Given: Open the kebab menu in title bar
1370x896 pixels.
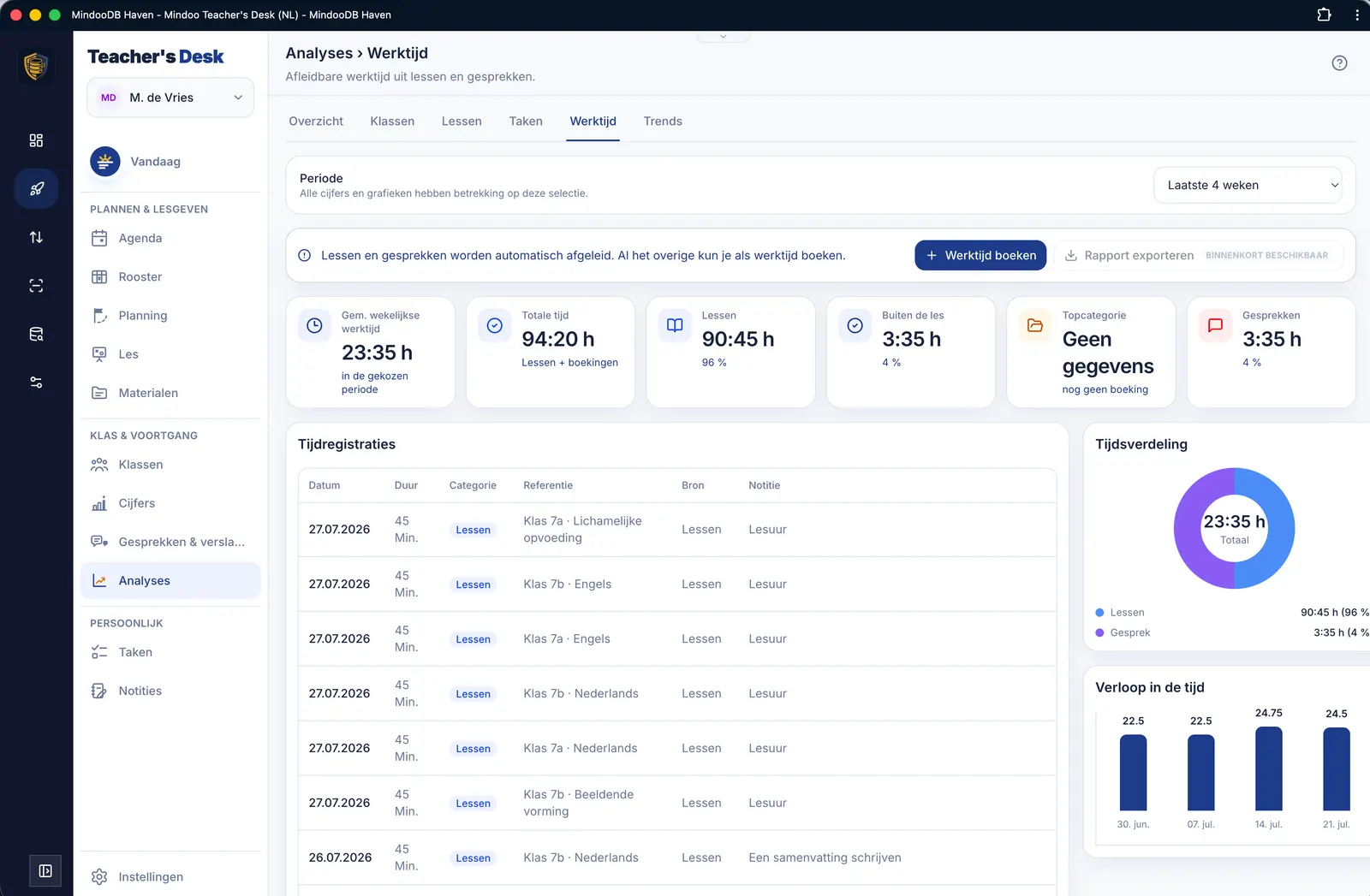Looking at the screenshot, I should point(1356,15).
